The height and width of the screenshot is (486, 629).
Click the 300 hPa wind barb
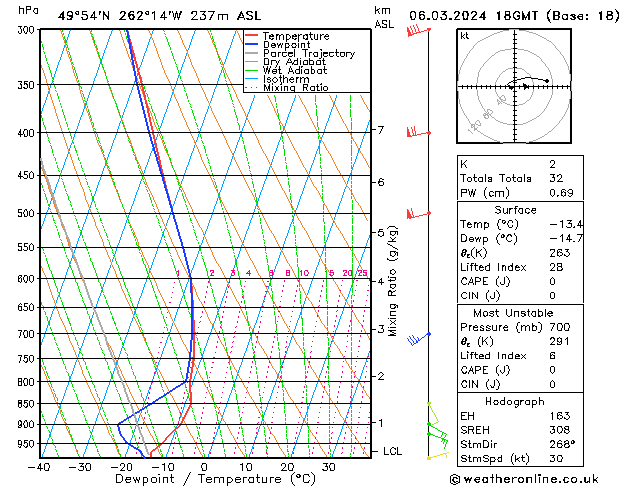[x=419, y=30]
